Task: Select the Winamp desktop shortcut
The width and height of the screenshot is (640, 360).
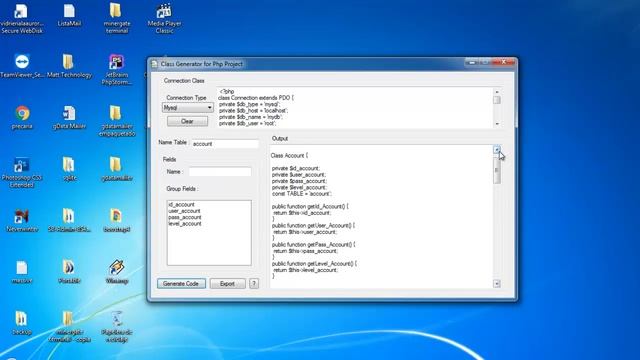Action: pyautogui.click(x=117, y=272)
